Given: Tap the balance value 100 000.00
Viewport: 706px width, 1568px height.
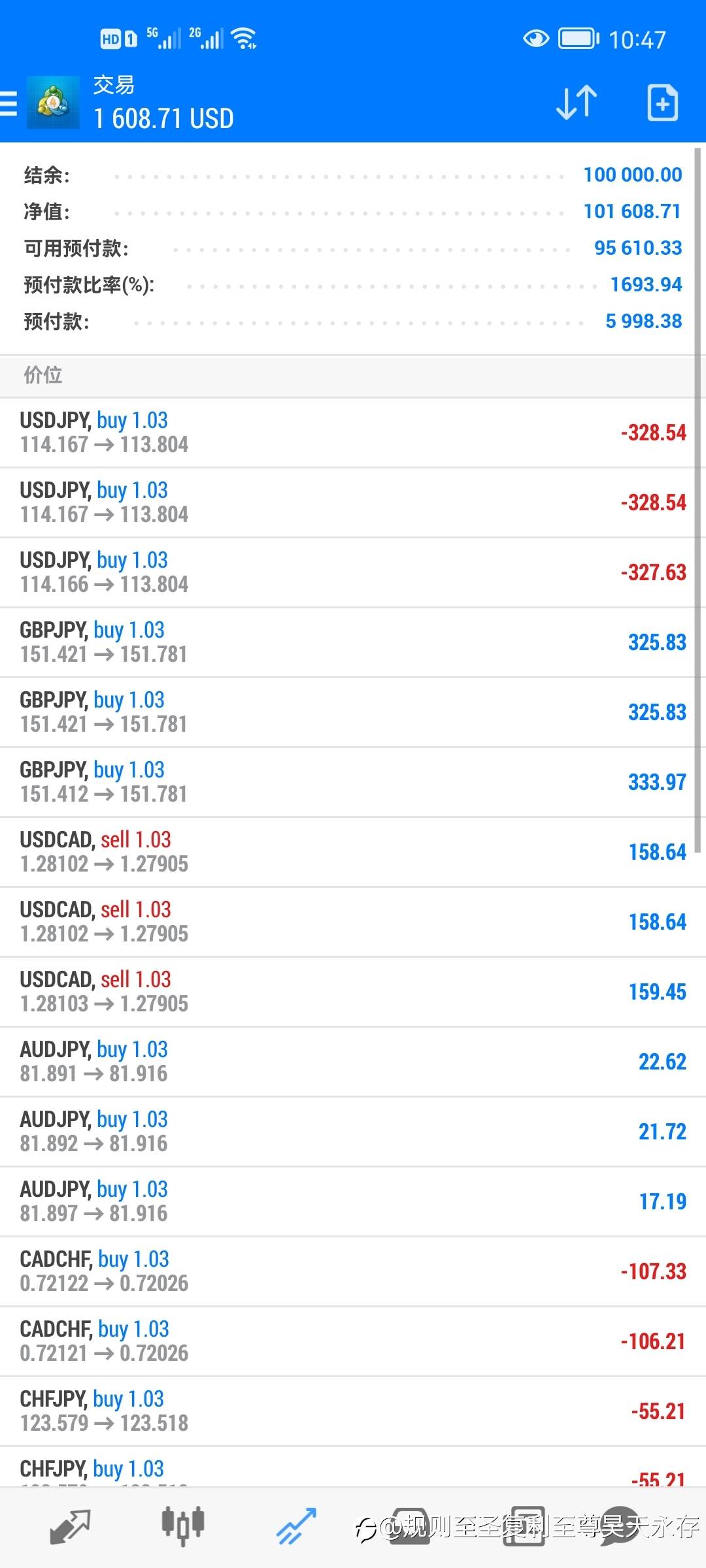Looking at the screenshot, I should pyautogui.click(x=633, y=174).
